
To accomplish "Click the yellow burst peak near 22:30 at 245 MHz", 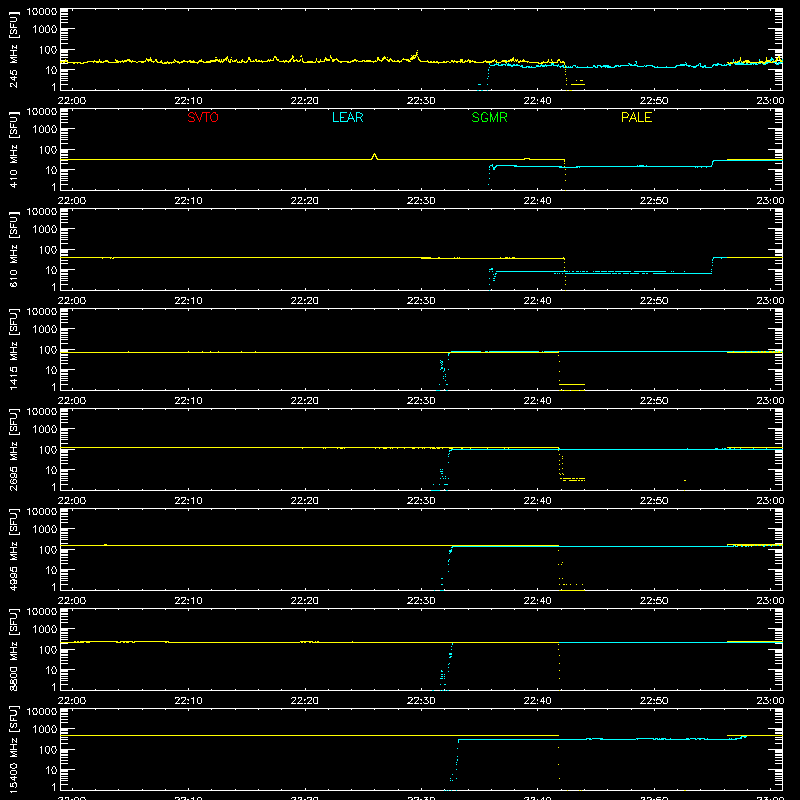I will [417, 53].
